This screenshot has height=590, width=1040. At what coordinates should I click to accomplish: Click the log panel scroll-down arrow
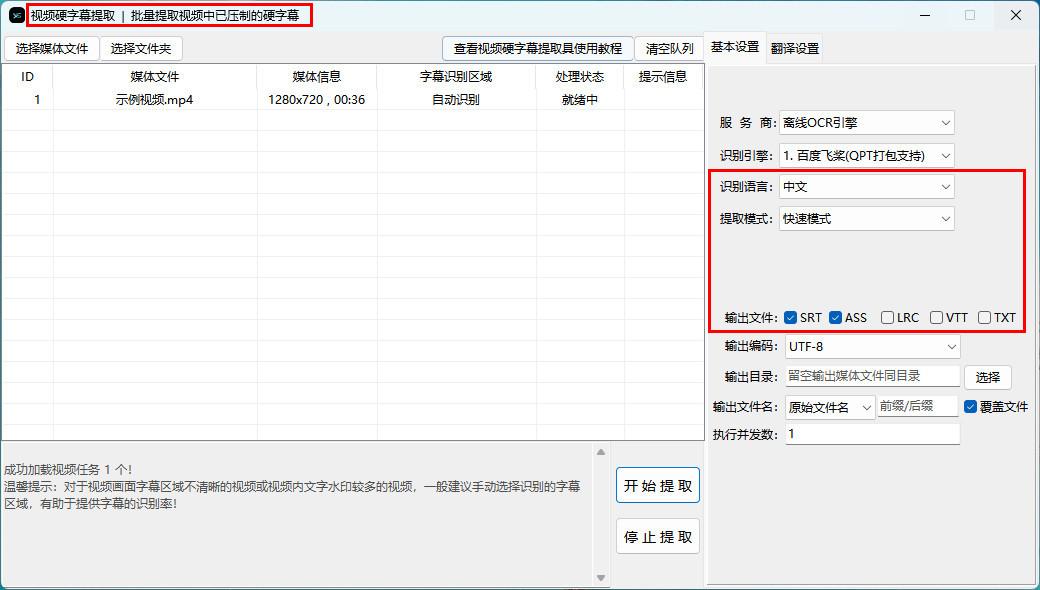tap(601, 577)
